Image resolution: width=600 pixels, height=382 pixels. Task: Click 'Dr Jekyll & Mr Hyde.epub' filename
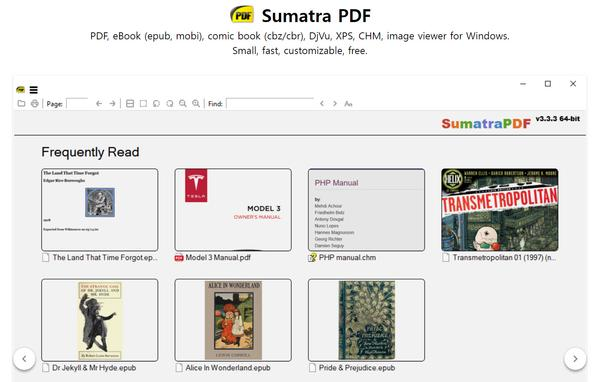94,368
